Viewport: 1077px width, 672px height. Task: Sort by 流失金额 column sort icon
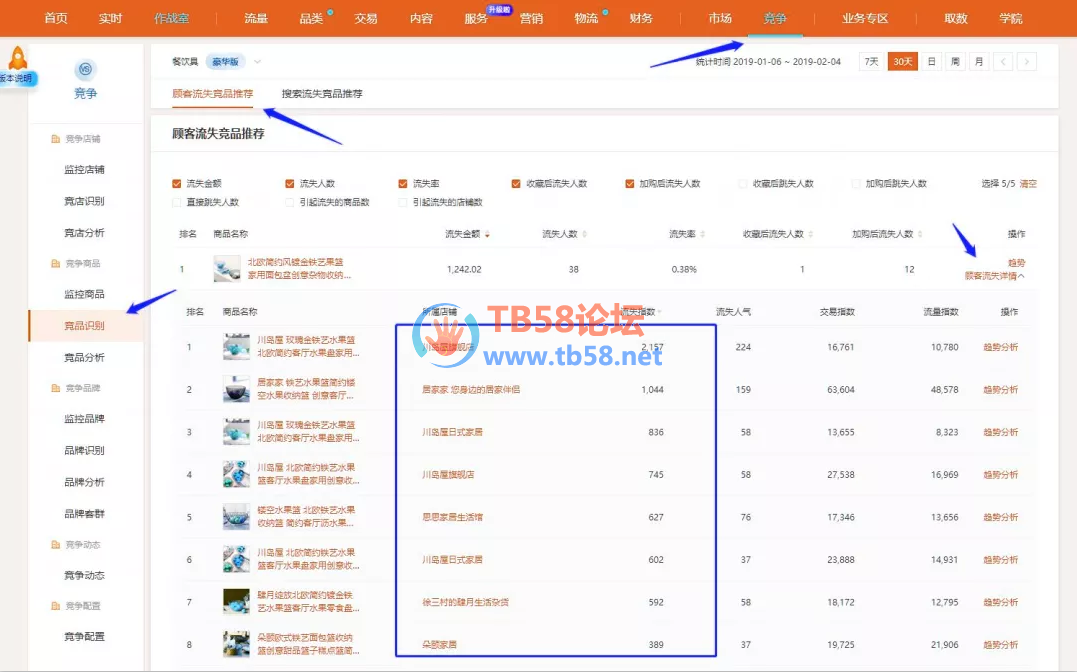[487, 234]
